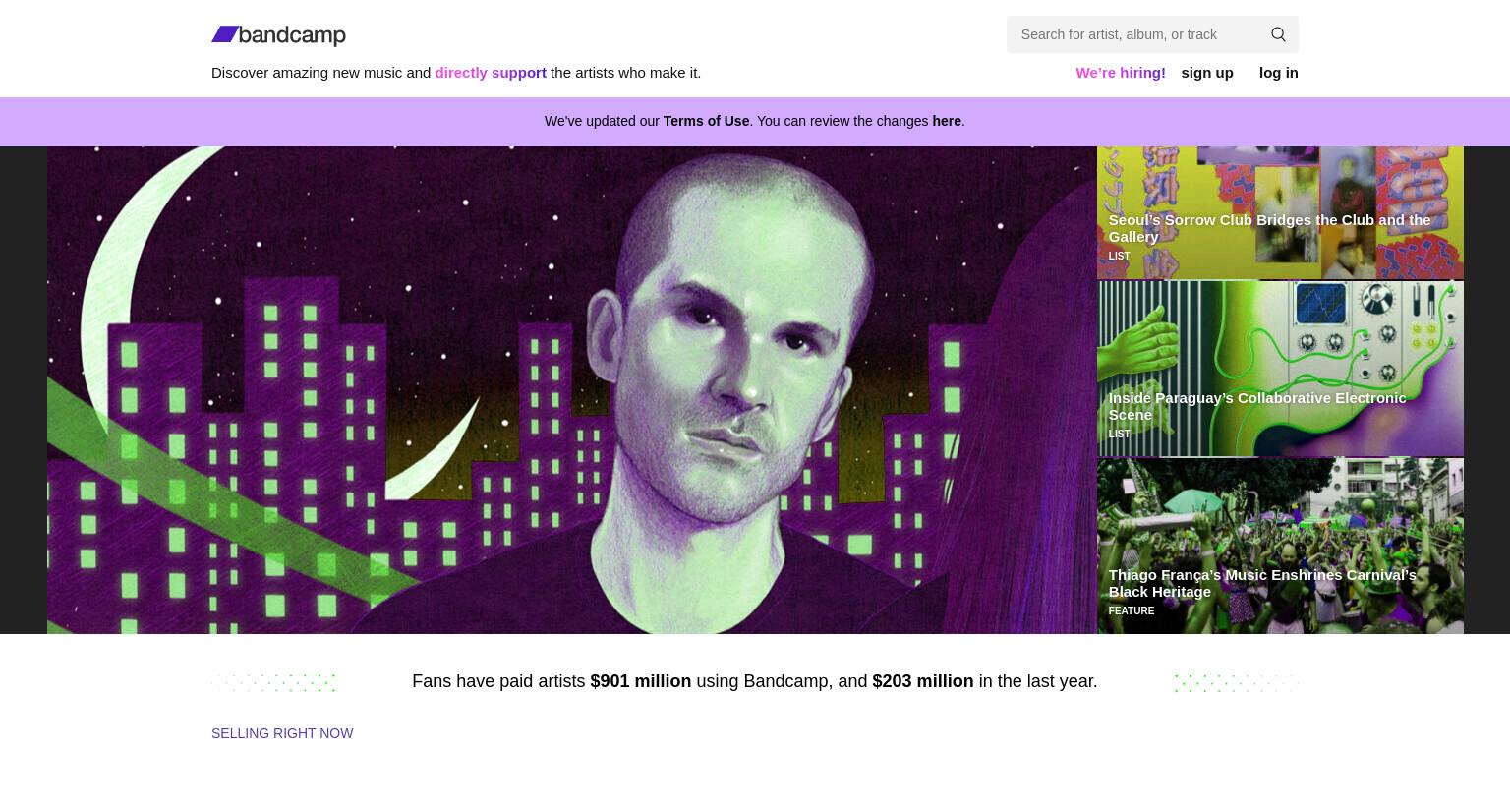The height and width of the screenshot is (812, 1510).
Task: Open the Seoul's Sorrow Club article
Action: 1268,228
